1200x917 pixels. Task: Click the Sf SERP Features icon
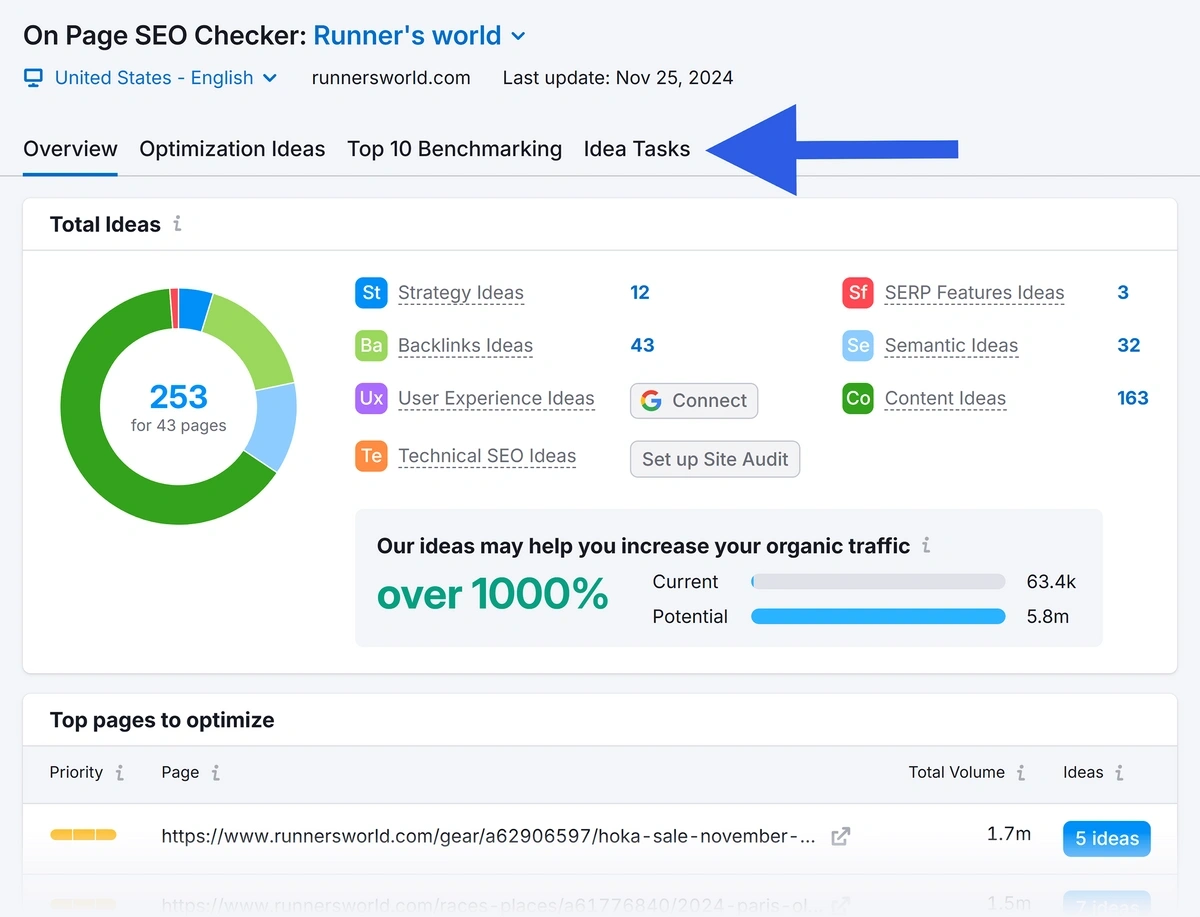coord(858,293)
